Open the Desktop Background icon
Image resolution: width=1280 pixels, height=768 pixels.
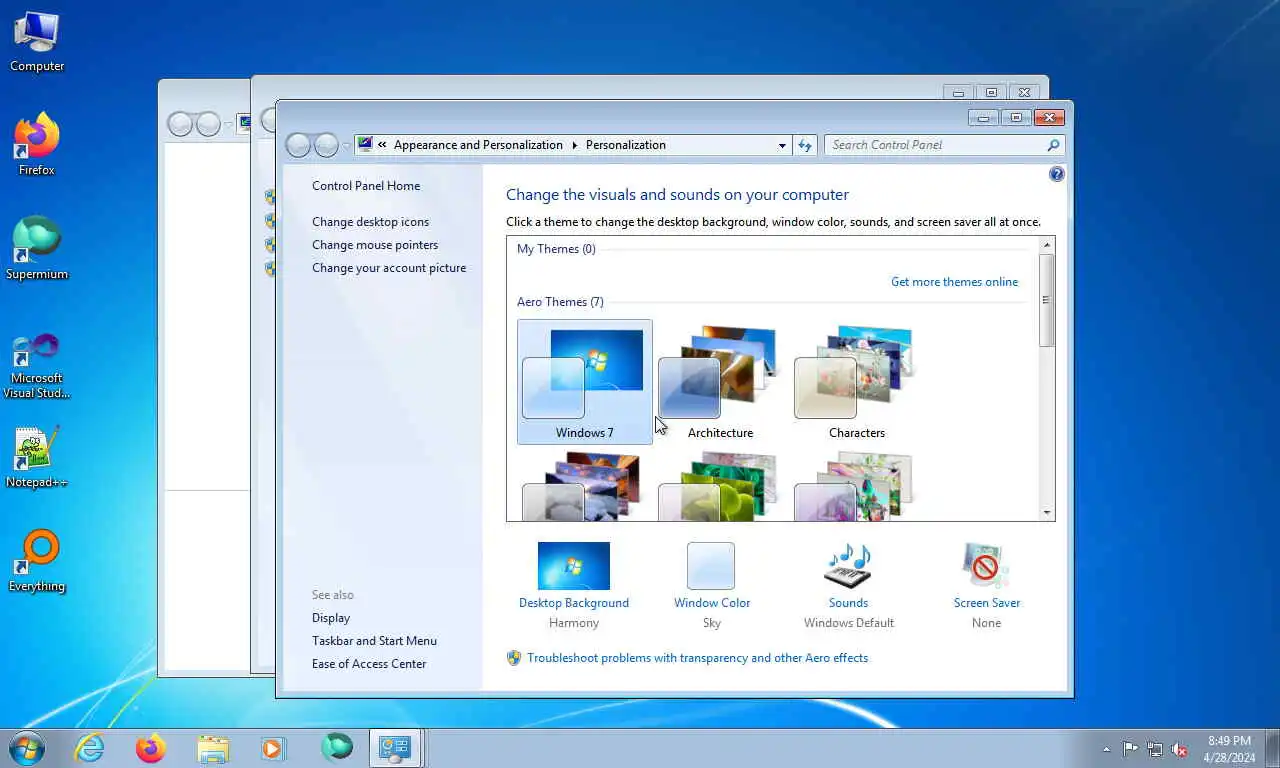(574, 566)
